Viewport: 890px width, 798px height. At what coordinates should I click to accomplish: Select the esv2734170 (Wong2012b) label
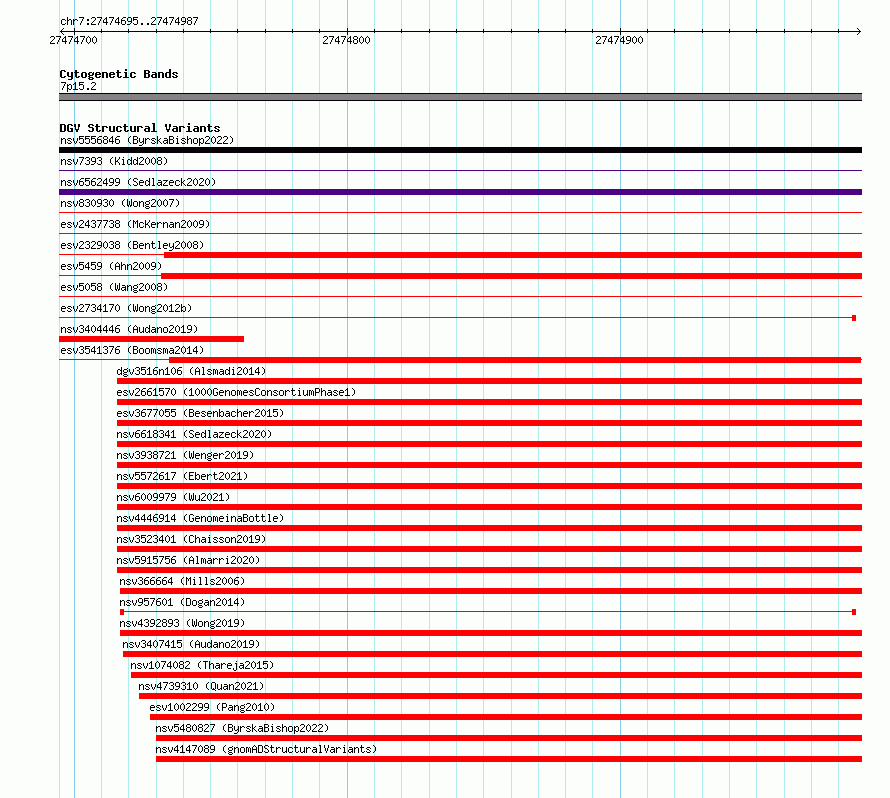126,308
